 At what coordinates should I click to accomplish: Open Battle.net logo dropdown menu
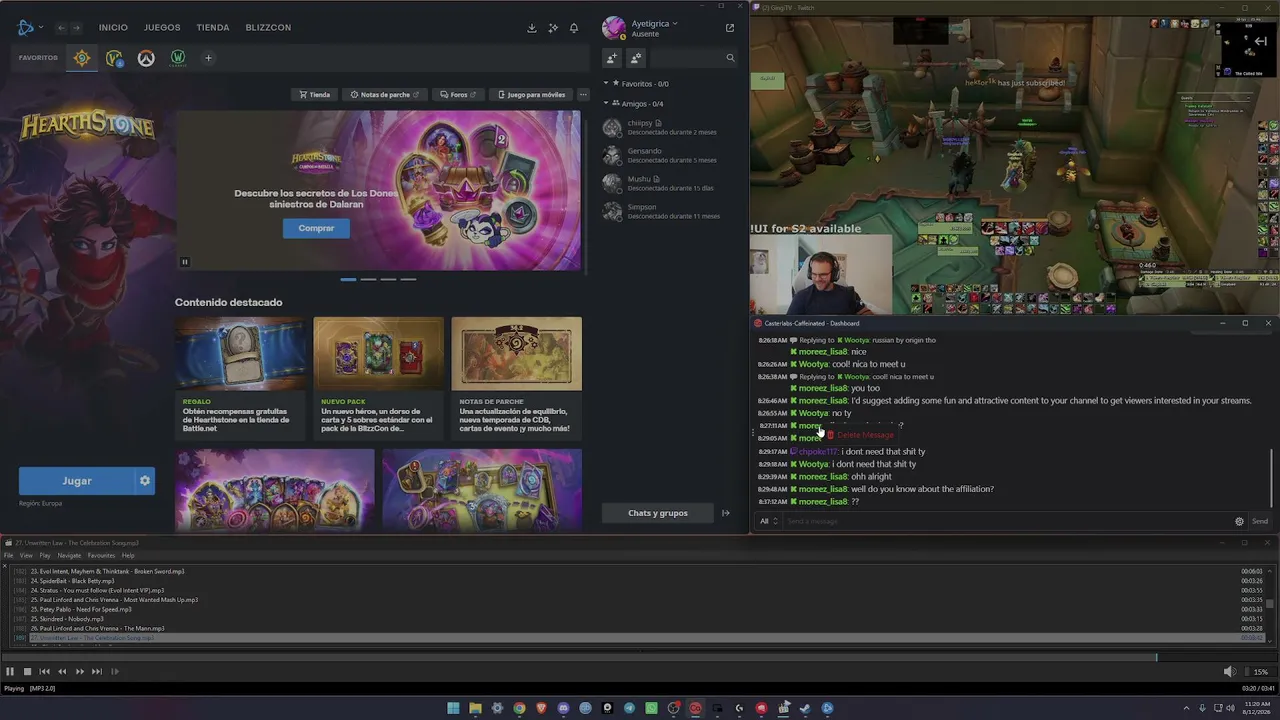click(x=29, y=28)
